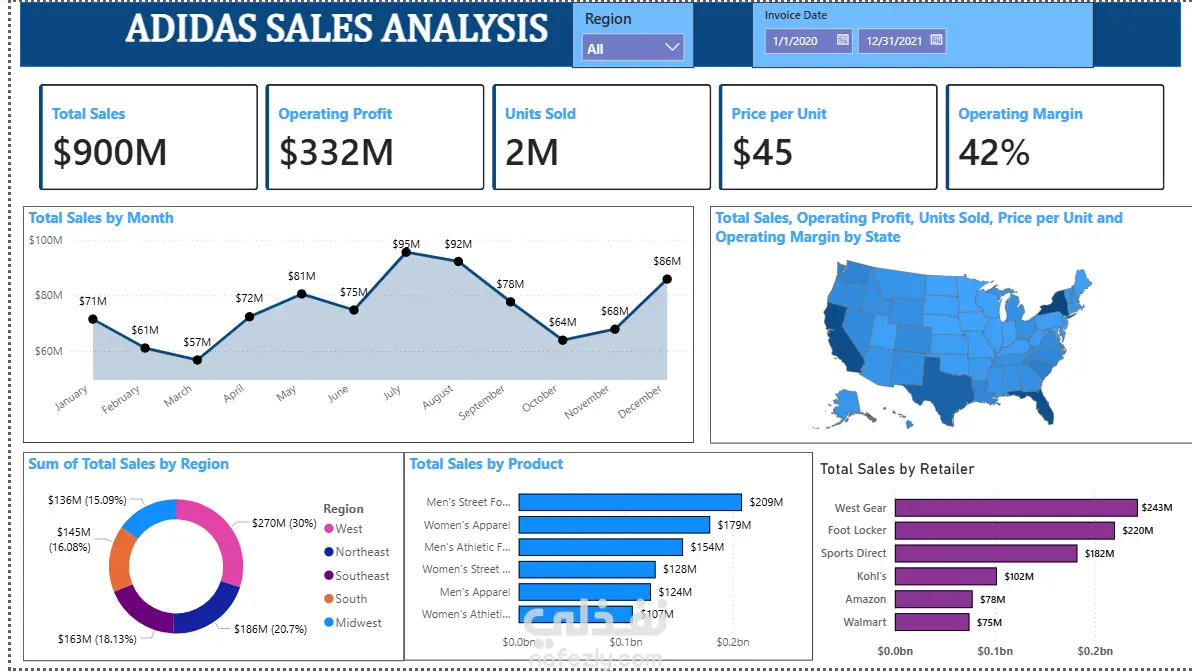The height and width of the screenshot is (672, 1192).
Task: Click the Operating Margin 42% card
Action: pyautogui.click(x=1054, y=137)
